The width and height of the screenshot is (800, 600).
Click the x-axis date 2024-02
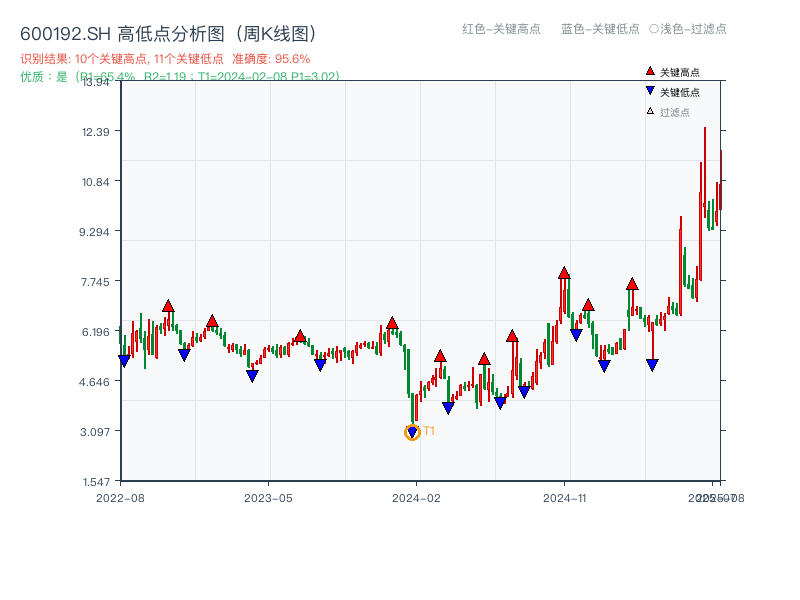tap(416, 498)
